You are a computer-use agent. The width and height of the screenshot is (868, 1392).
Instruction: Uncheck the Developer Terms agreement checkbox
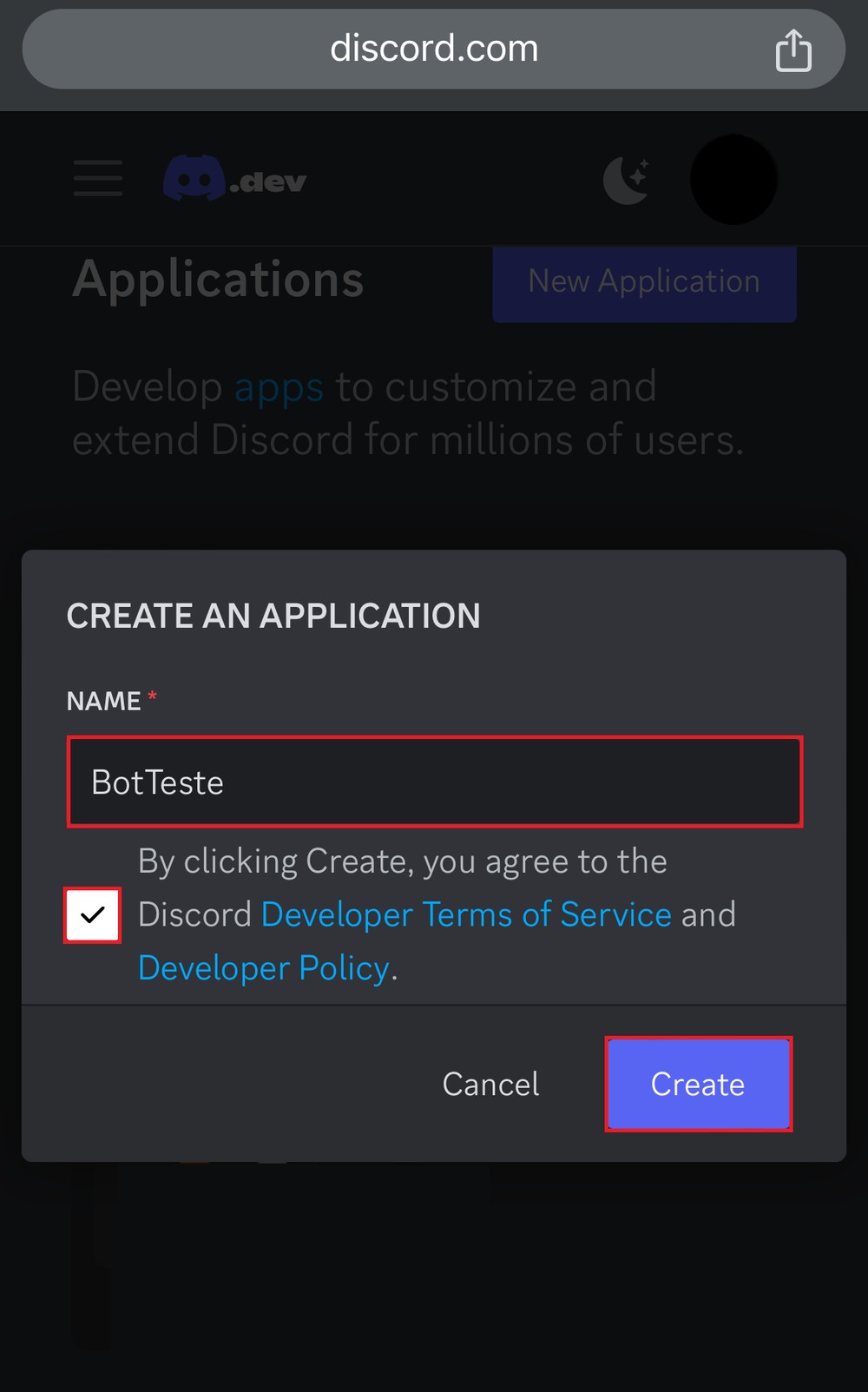coord(92,915)
